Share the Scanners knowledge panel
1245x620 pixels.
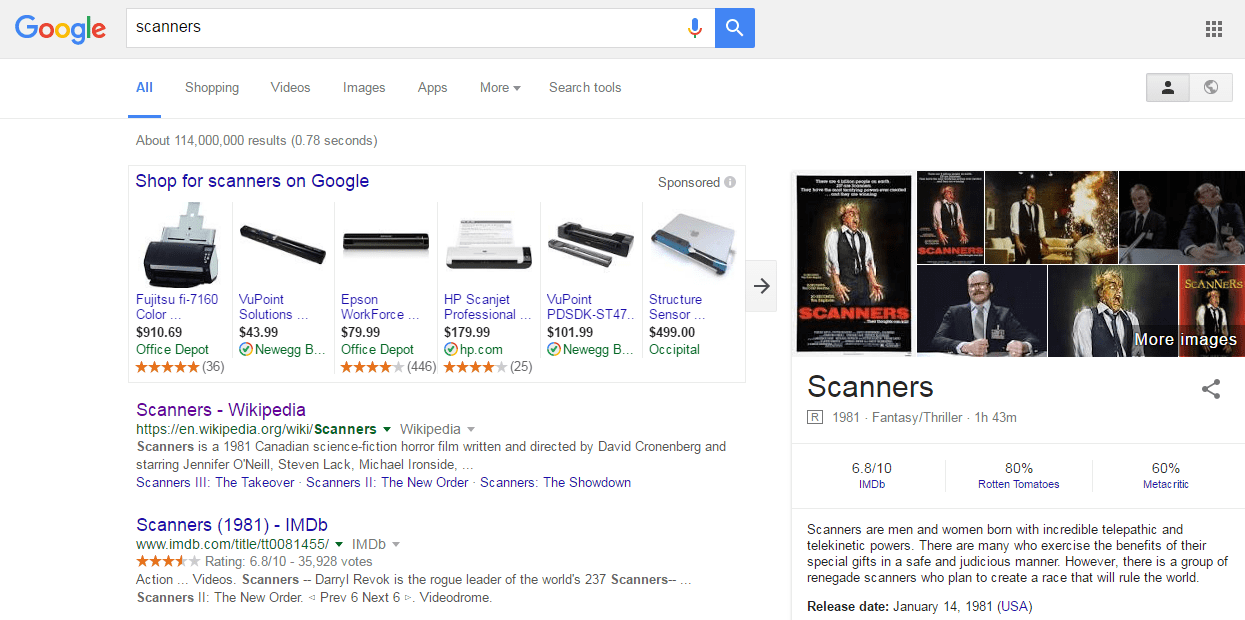coord(1211,389)
